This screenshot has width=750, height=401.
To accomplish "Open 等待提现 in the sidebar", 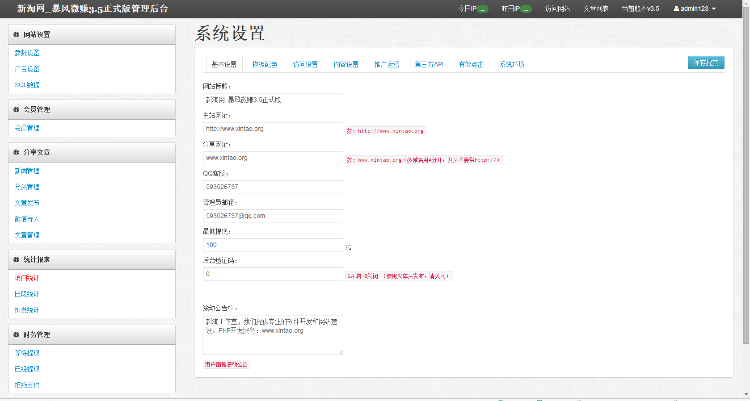I will (x=27, y=353).
